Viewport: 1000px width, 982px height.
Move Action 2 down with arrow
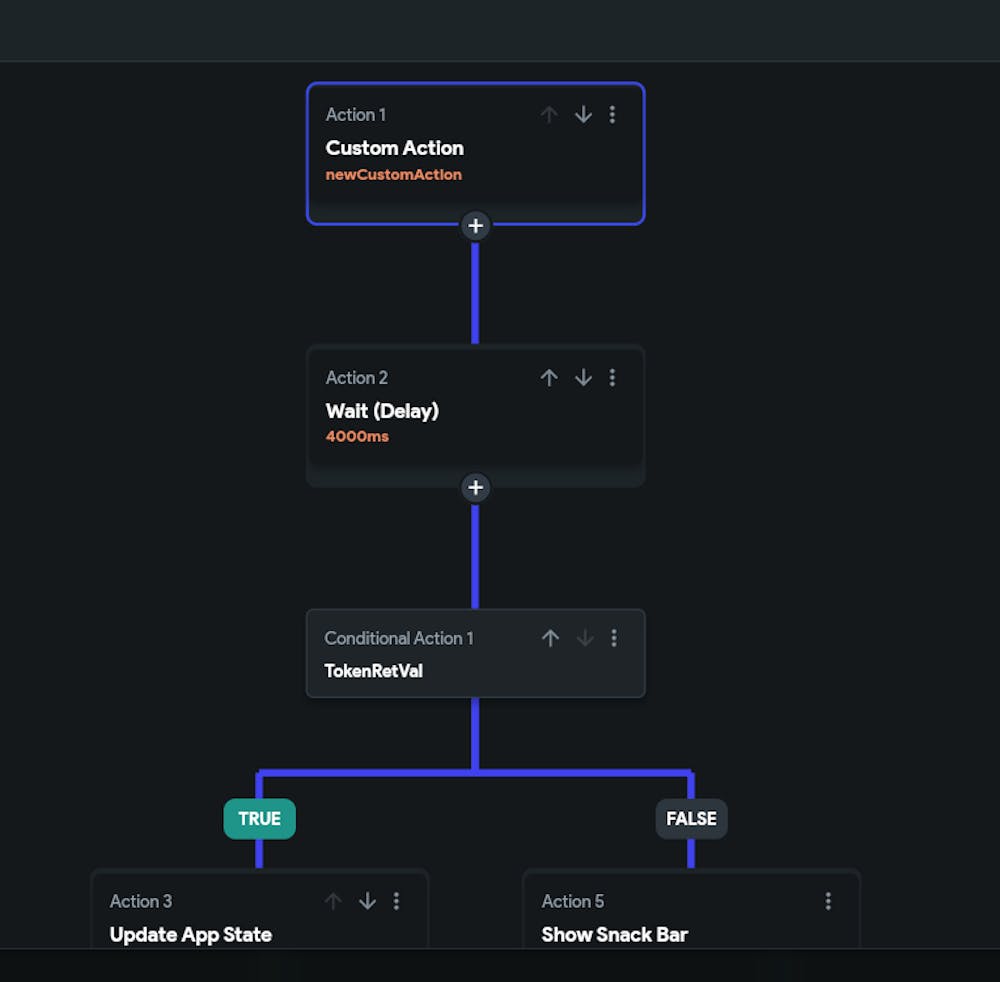click(x=583, y=378)
